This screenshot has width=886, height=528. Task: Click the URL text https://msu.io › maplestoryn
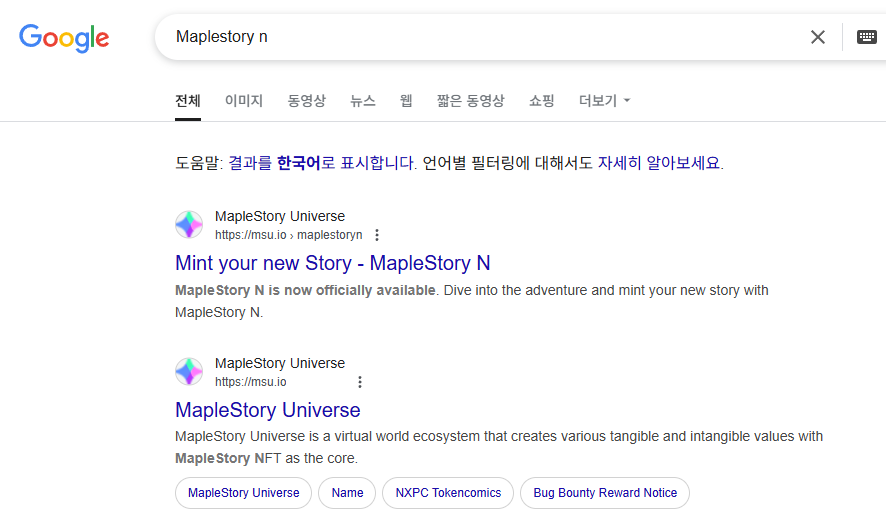(x=288, y=235)
